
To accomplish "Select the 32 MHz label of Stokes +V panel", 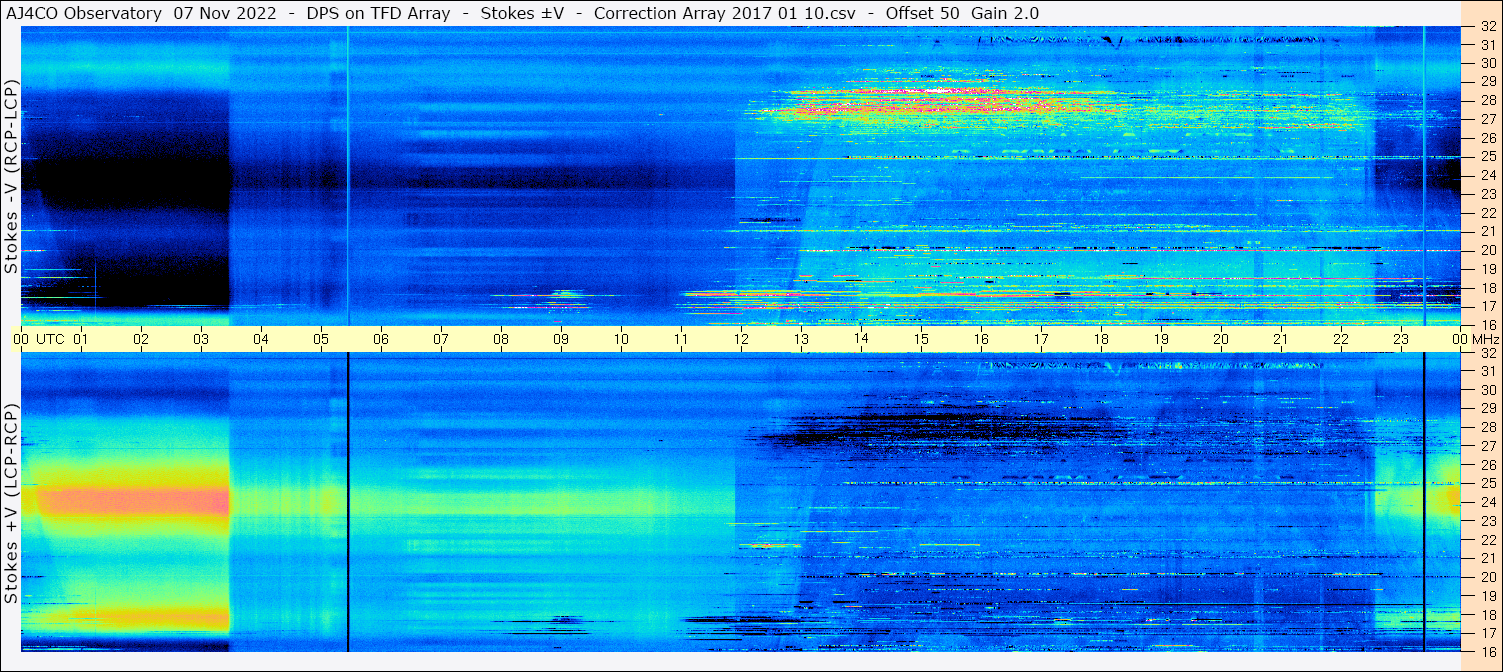I will point(1487,353).
